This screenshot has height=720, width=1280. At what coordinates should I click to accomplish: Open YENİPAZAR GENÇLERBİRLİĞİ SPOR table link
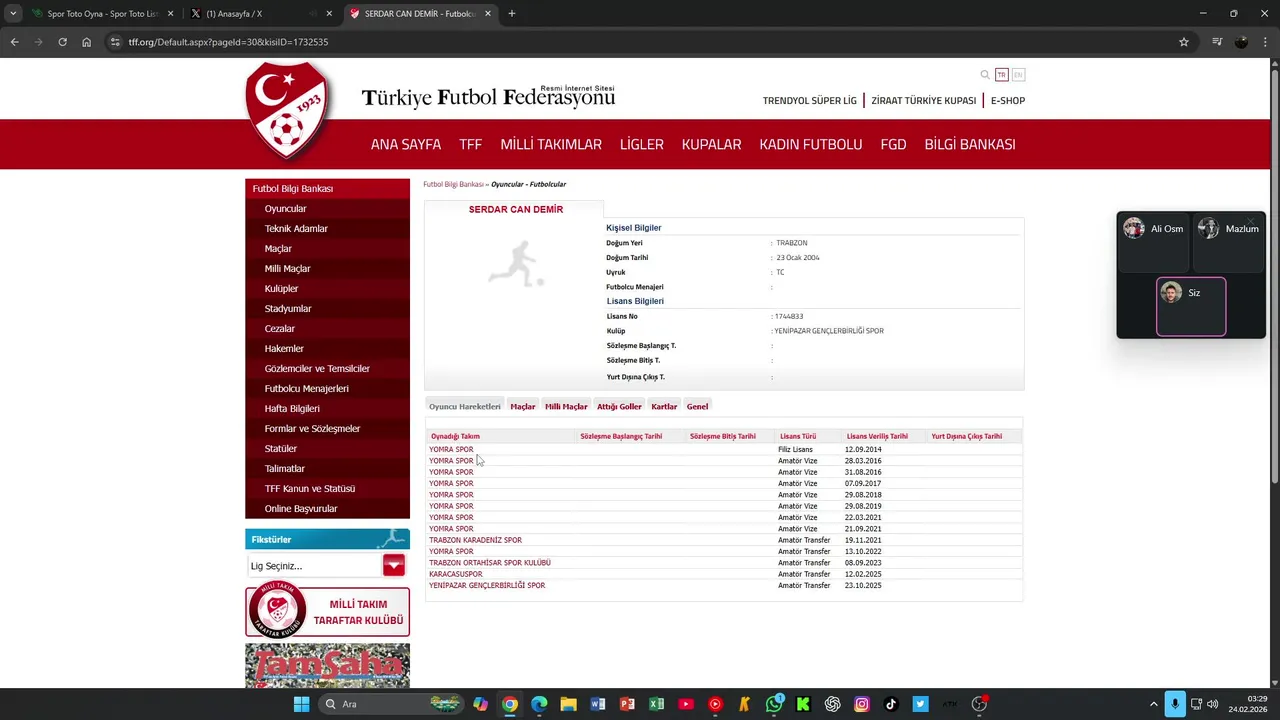[x=487, y=586]
